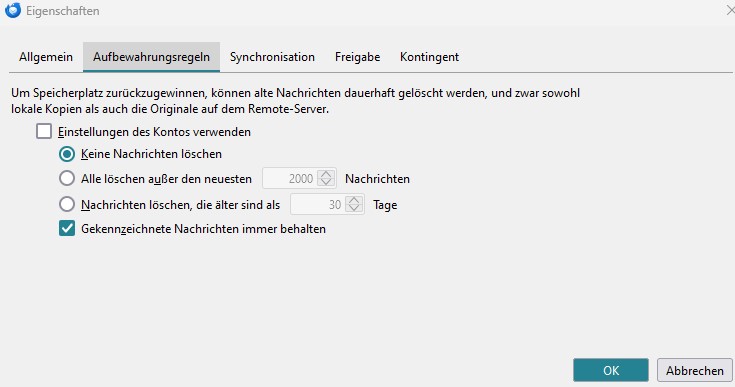Click the Tage label after the days field

[x=385, y=205]
